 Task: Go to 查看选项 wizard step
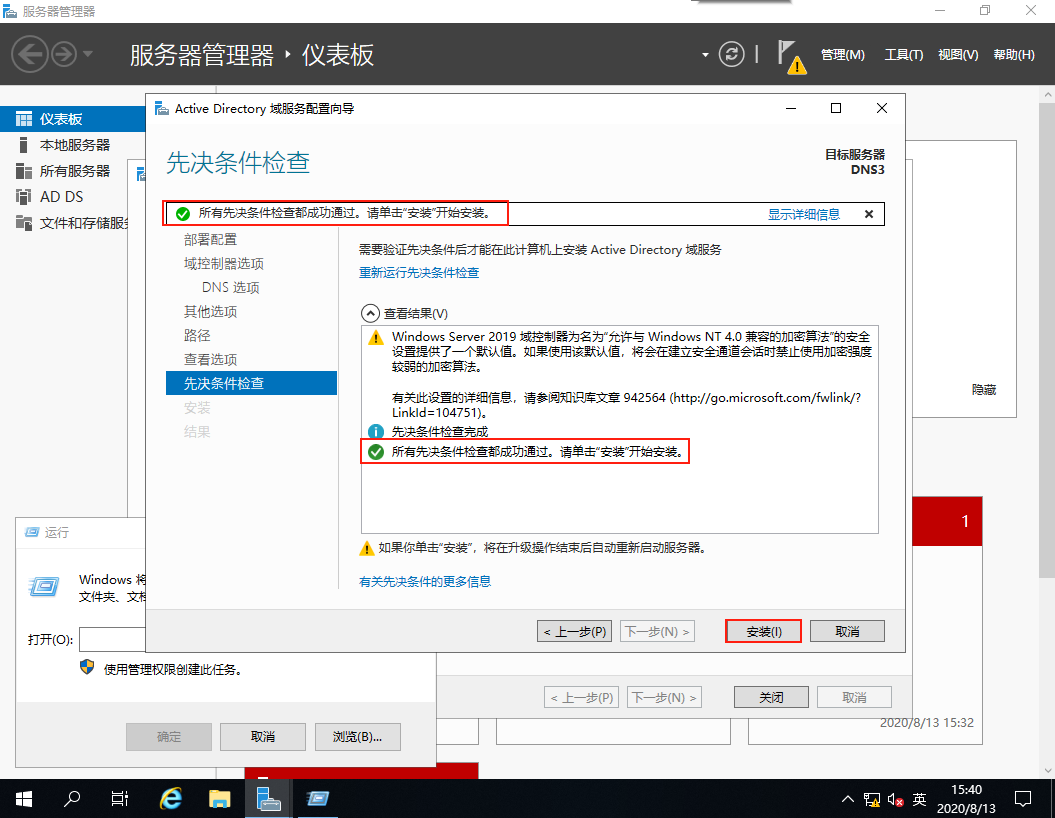coord(210,359)
